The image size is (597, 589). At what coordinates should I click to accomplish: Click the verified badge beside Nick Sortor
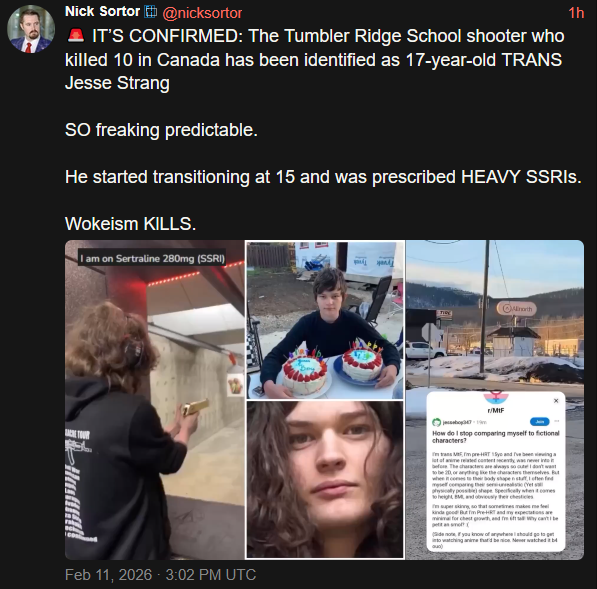point(150,12)
